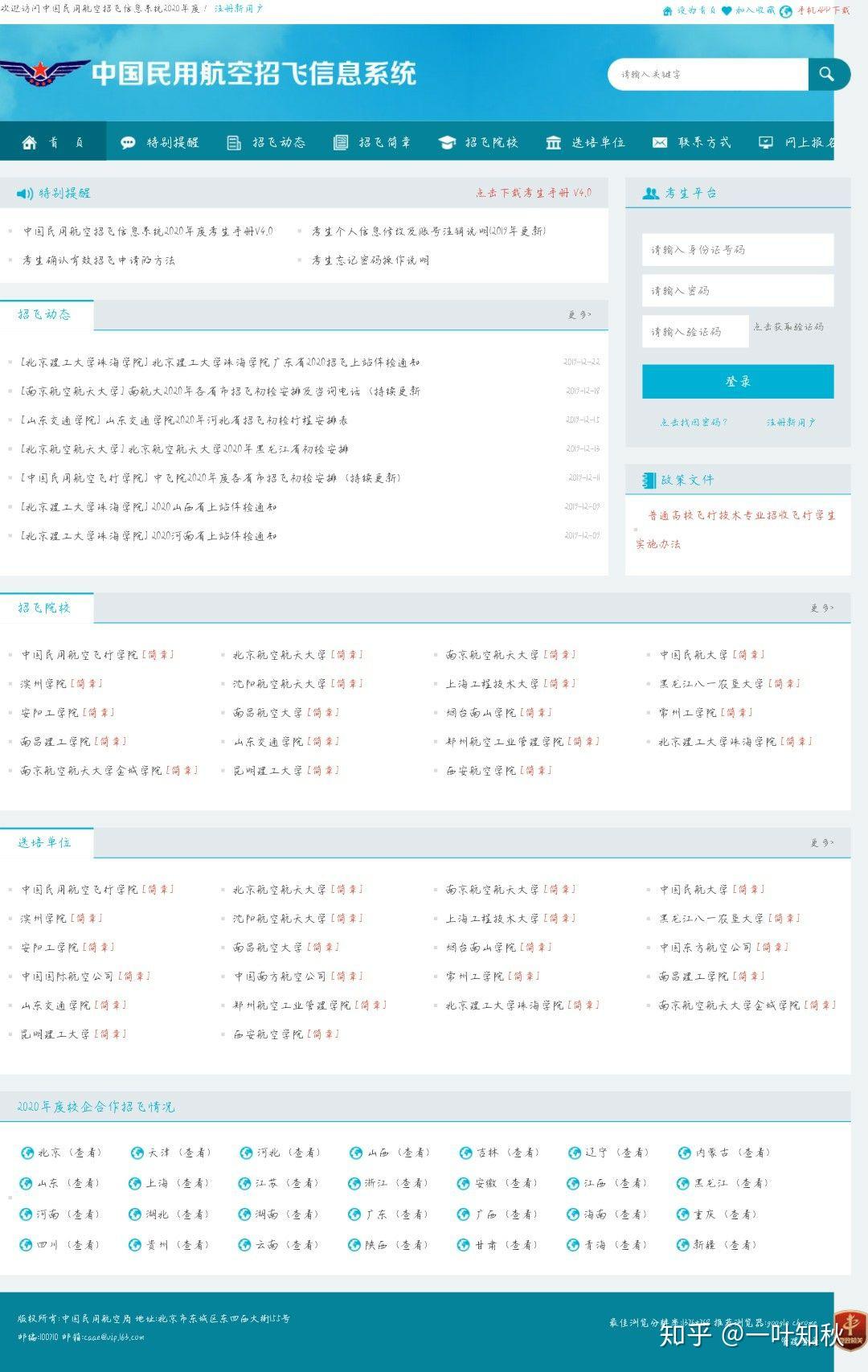Click the globe icon for 手机APP下载
Screen dimensions: 868x1372
786,11
